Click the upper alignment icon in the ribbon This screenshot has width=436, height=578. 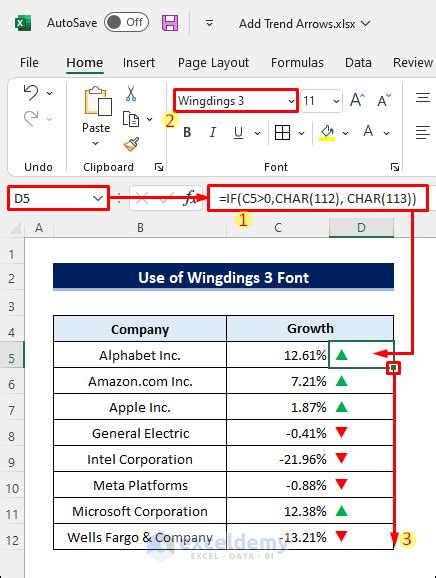pos(423,98)
